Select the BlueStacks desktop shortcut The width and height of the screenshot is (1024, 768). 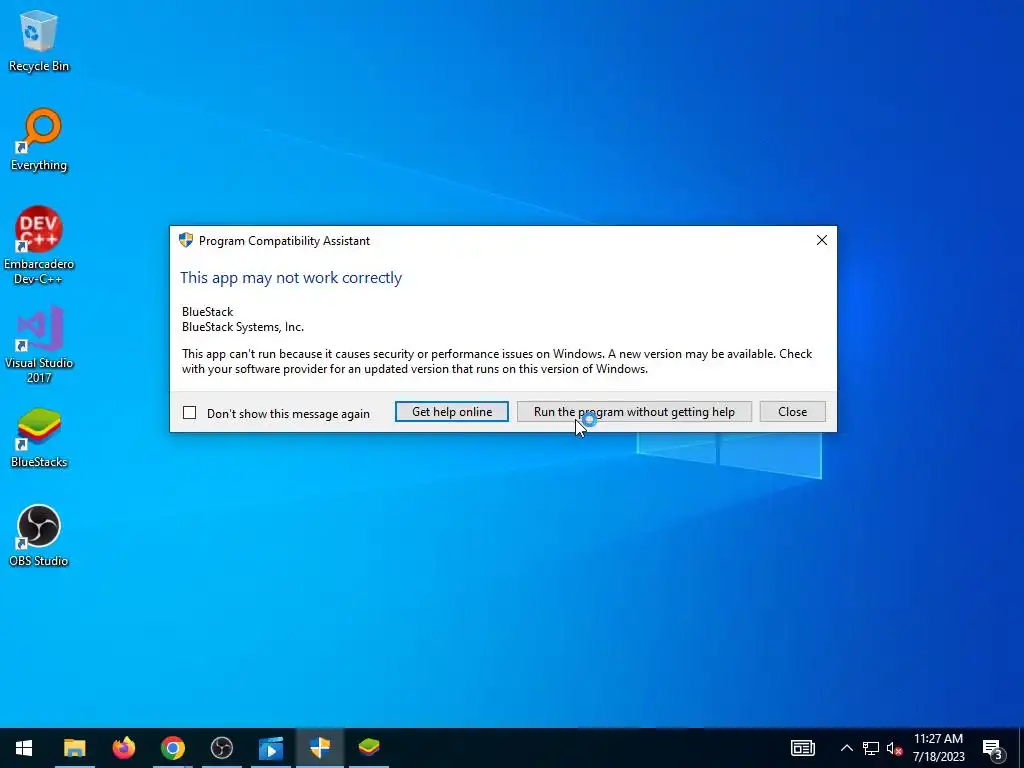39,438
